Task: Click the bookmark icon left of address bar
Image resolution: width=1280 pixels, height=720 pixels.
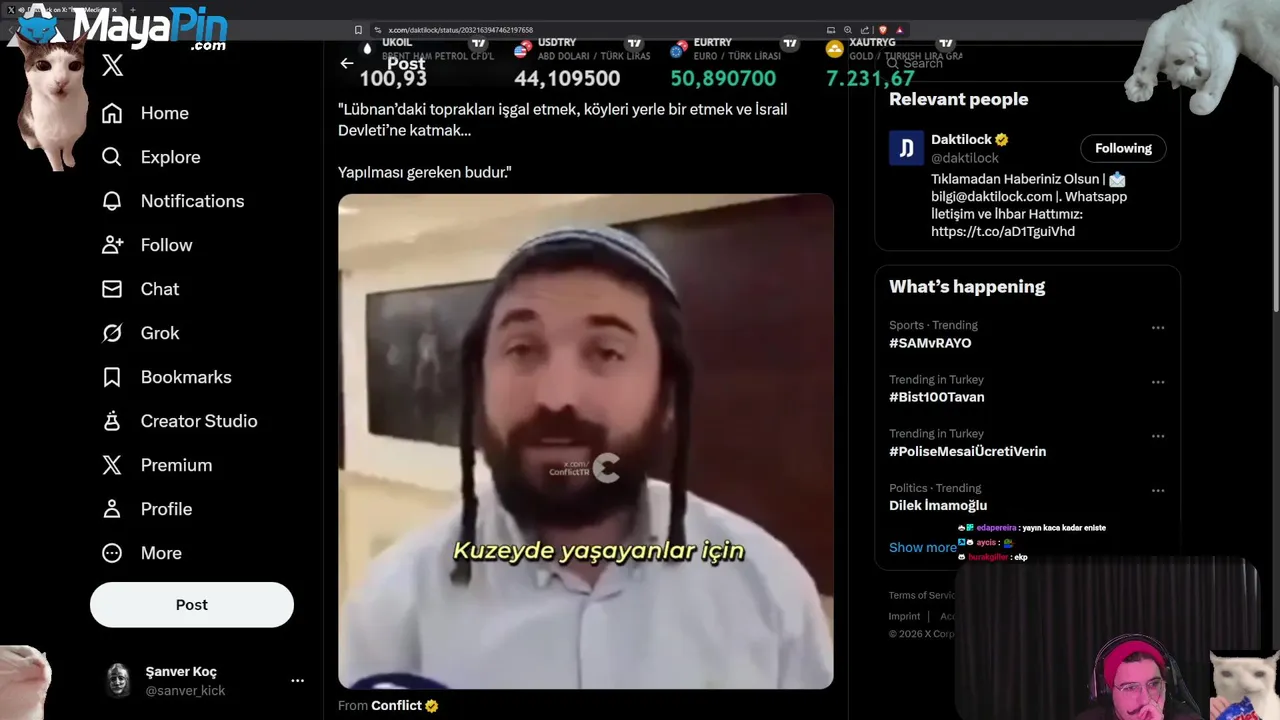Action: (x=358, y=30)
